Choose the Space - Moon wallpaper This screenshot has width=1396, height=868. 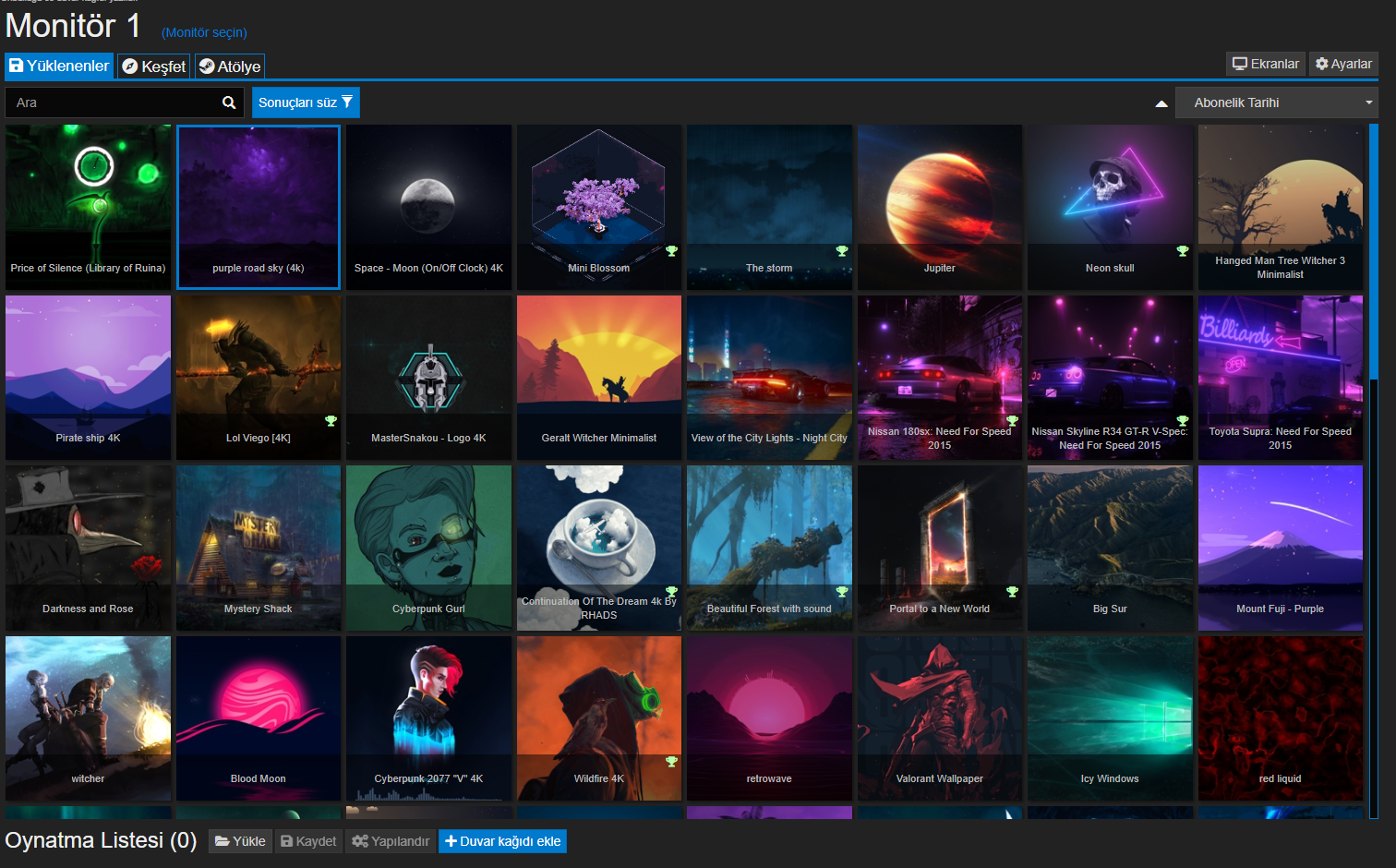tap(428, 207)
